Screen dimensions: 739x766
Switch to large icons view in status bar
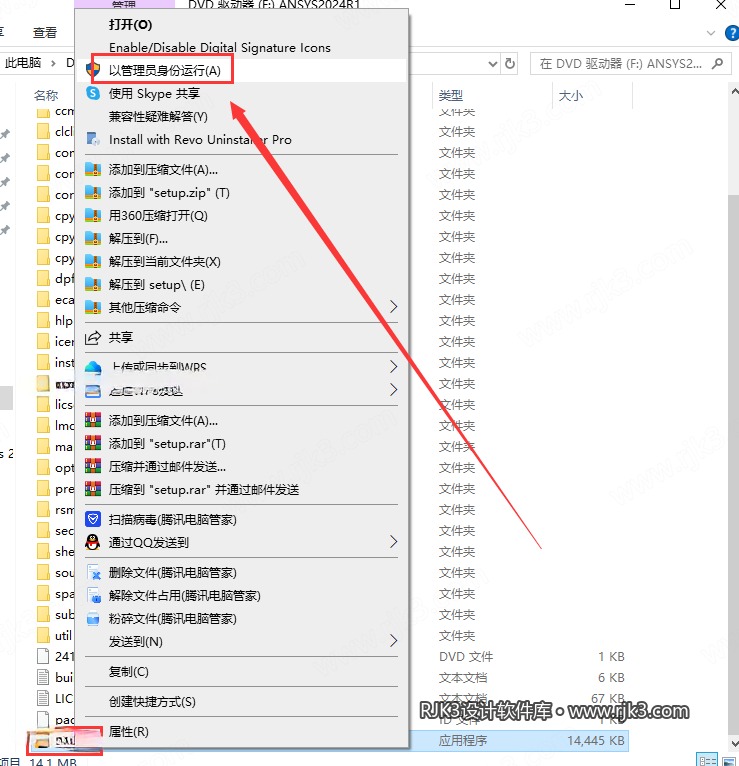point(729,761)
